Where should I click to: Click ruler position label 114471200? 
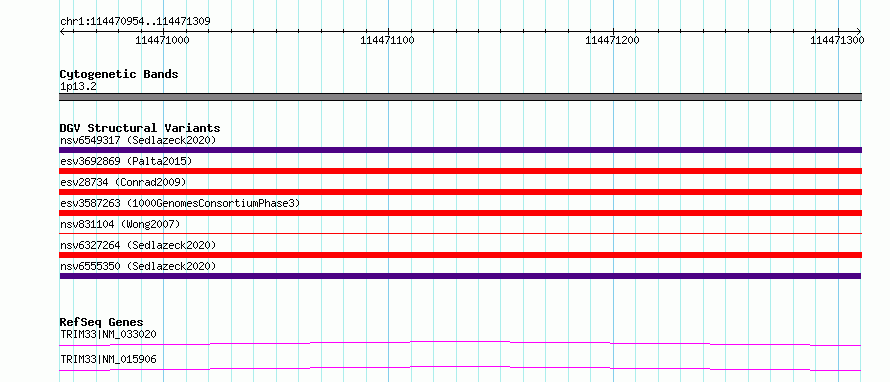point(612,40)
